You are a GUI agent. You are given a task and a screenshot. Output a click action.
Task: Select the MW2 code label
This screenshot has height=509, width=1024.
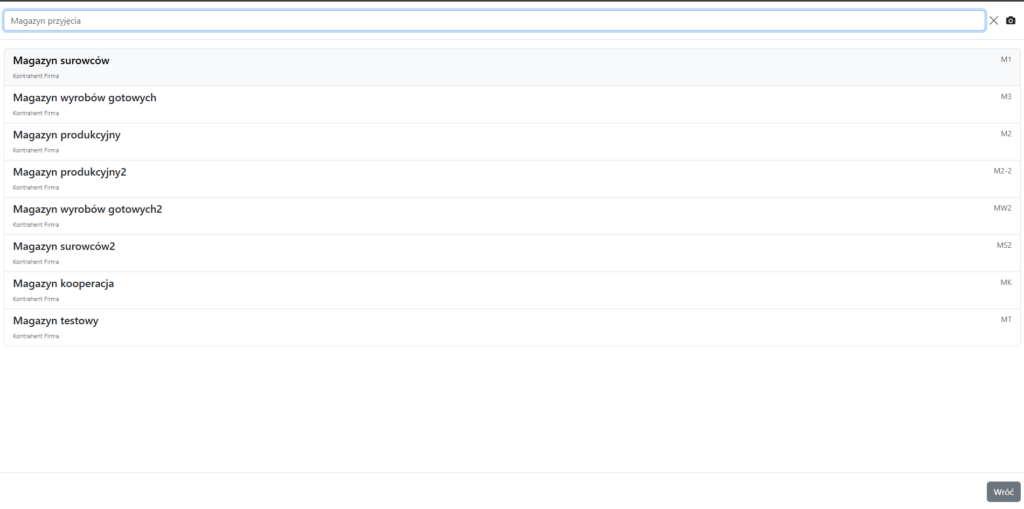point(1002,208)
